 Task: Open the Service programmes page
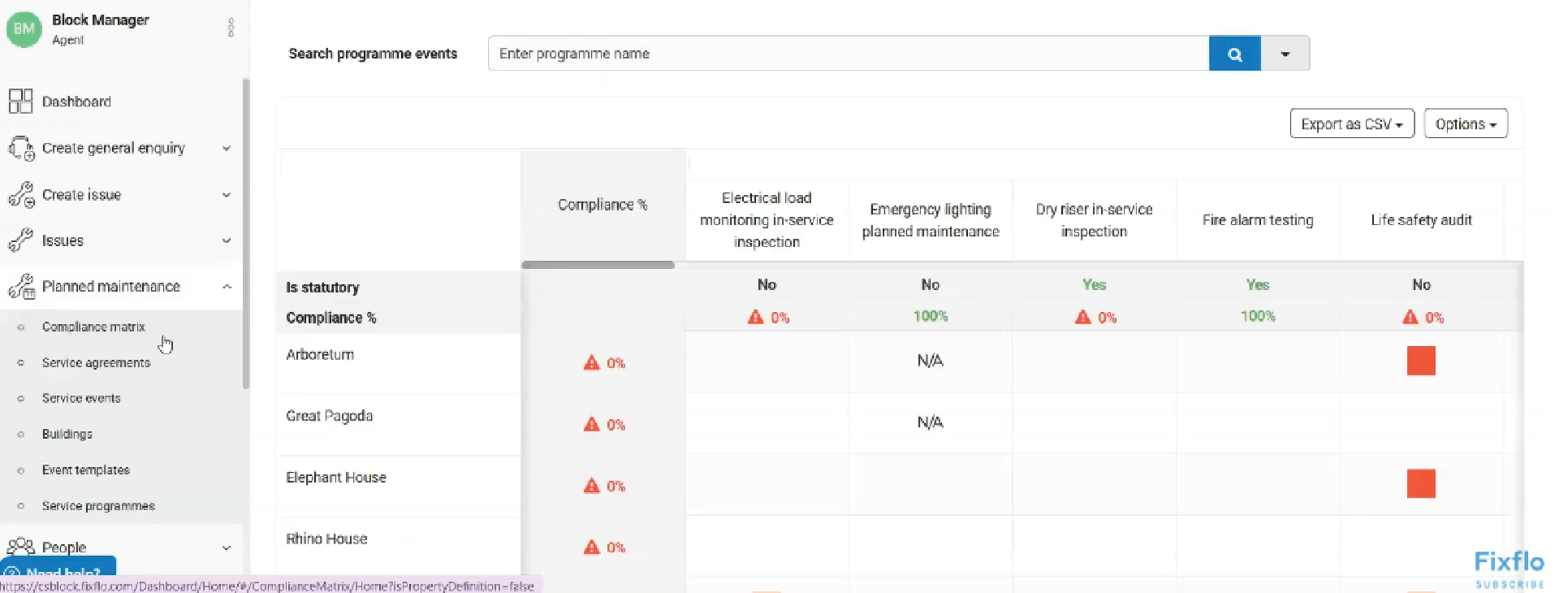pyautogui.click(x=98, y=506)
